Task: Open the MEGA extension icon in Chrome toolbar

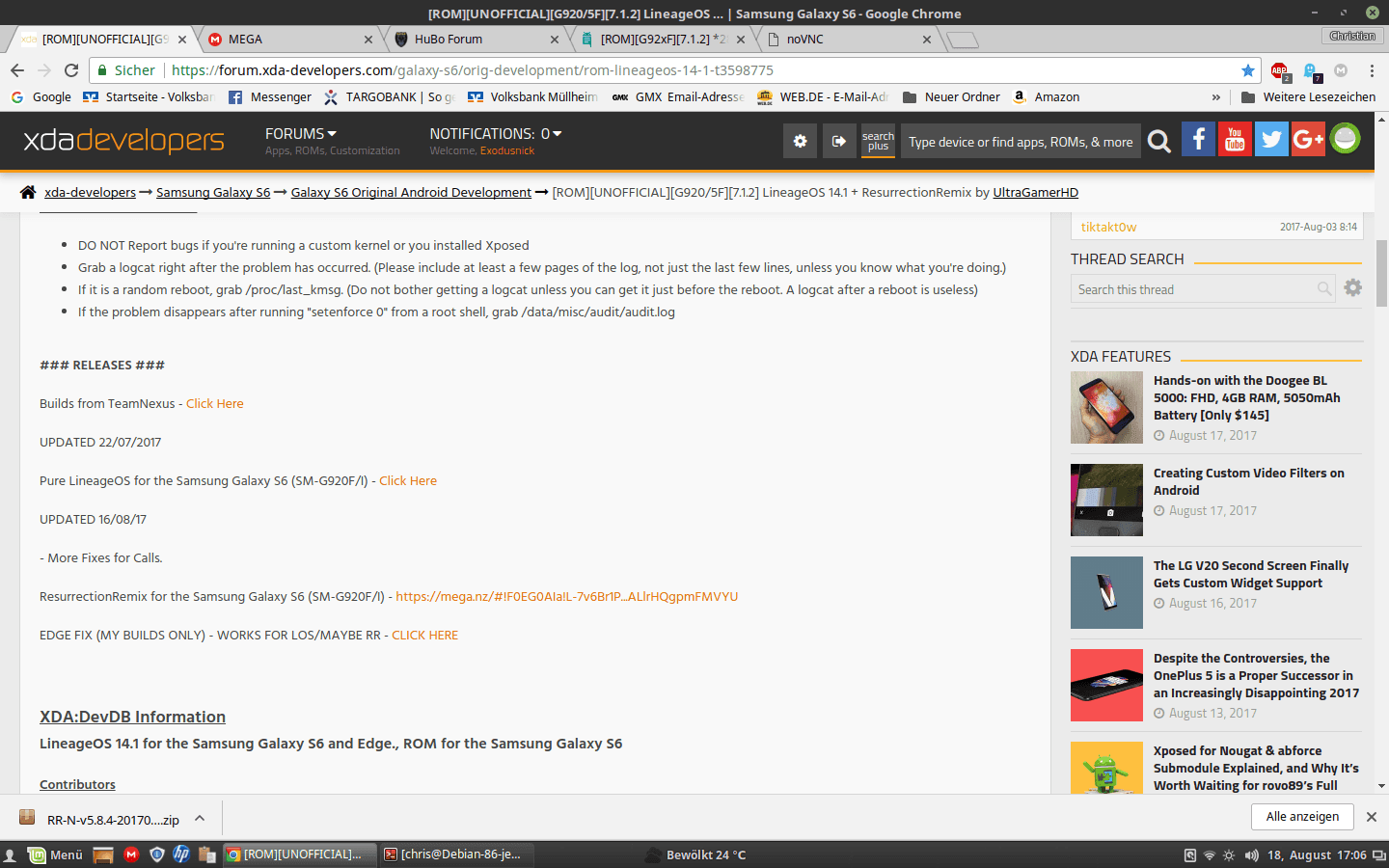Action: click(1341, 70)
